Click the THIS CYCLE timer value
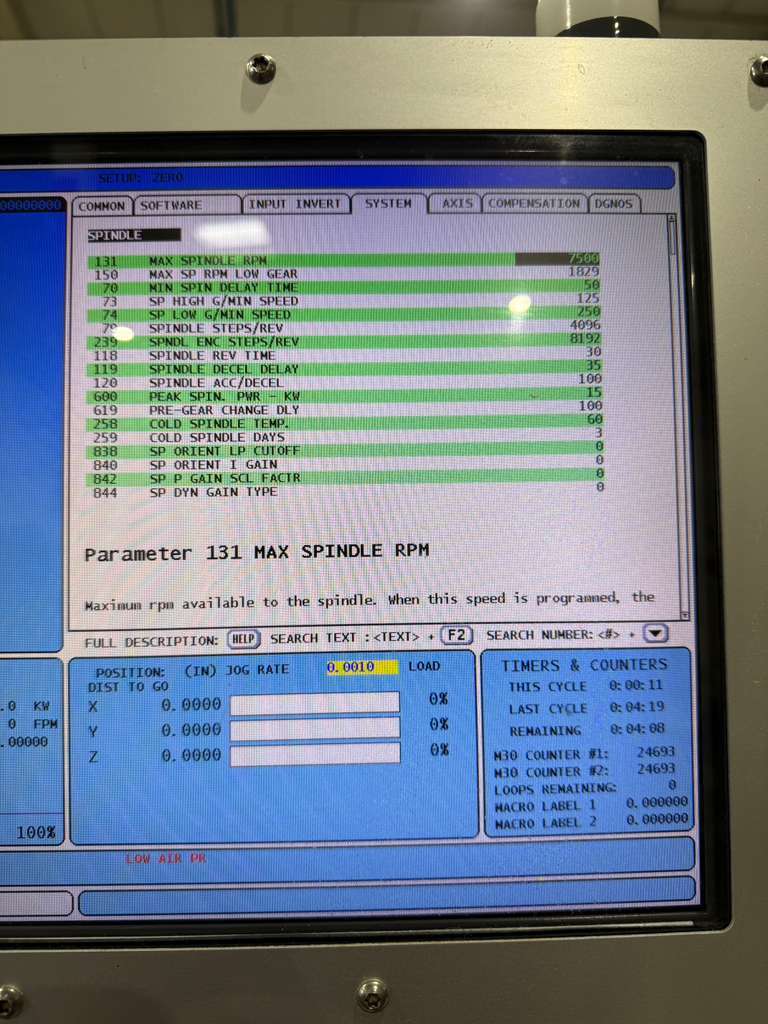 (636, 686)
